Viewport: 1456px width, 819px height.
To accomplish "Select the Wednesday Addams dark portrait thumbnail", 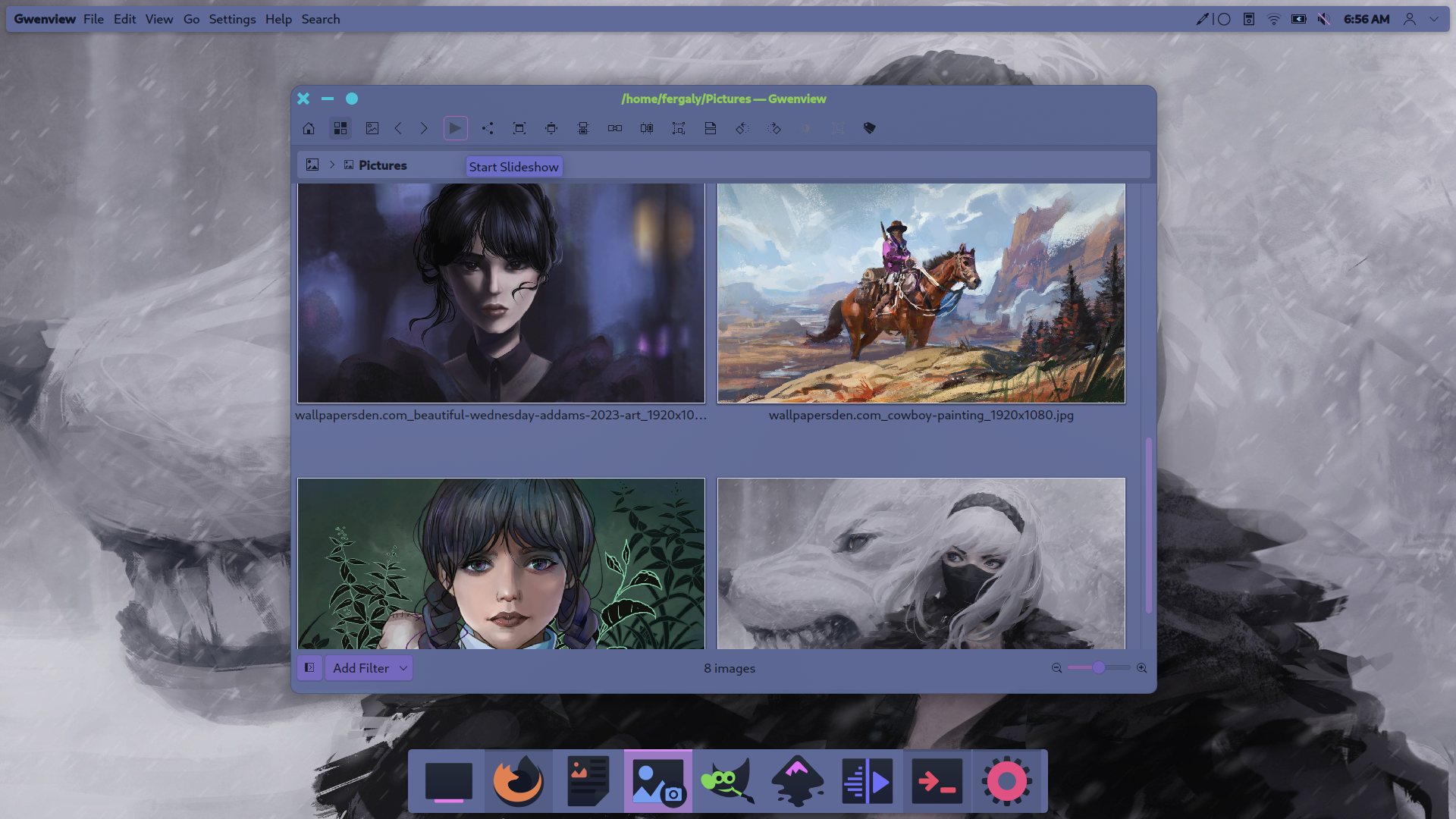I will tap(501, 293).
